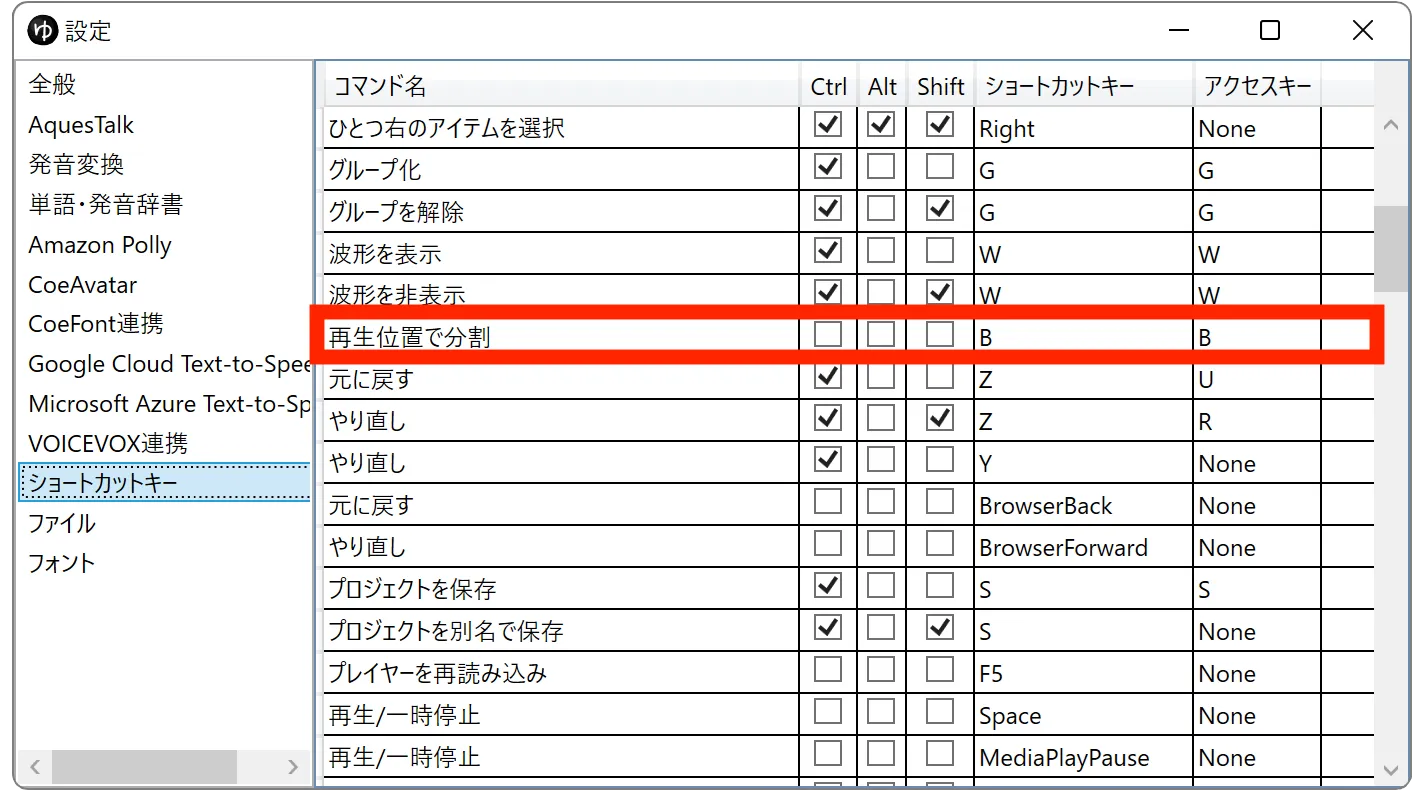The width and height of the screenshot is (1424, 802).
Task: Enable Shift for 再生位置で分割
Action: [940, 335]
